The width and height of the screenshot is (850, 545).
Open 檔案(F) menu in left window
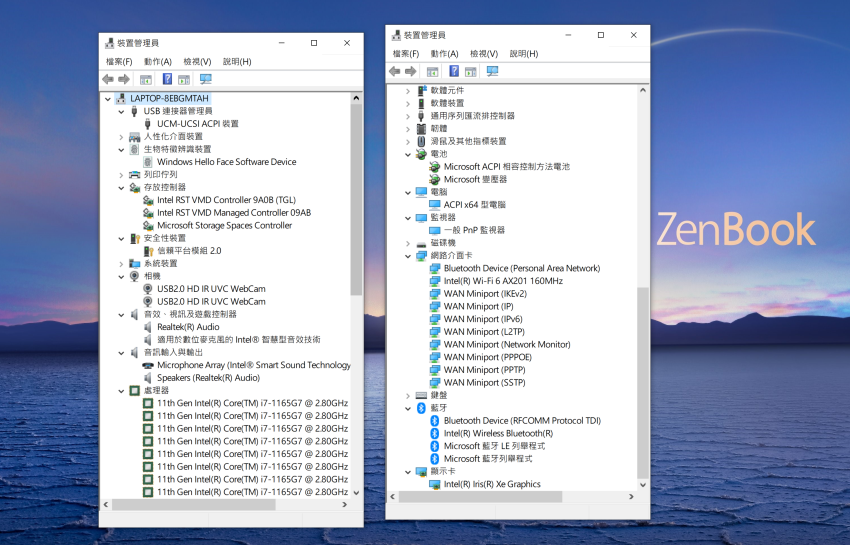(x=119, y=62)
